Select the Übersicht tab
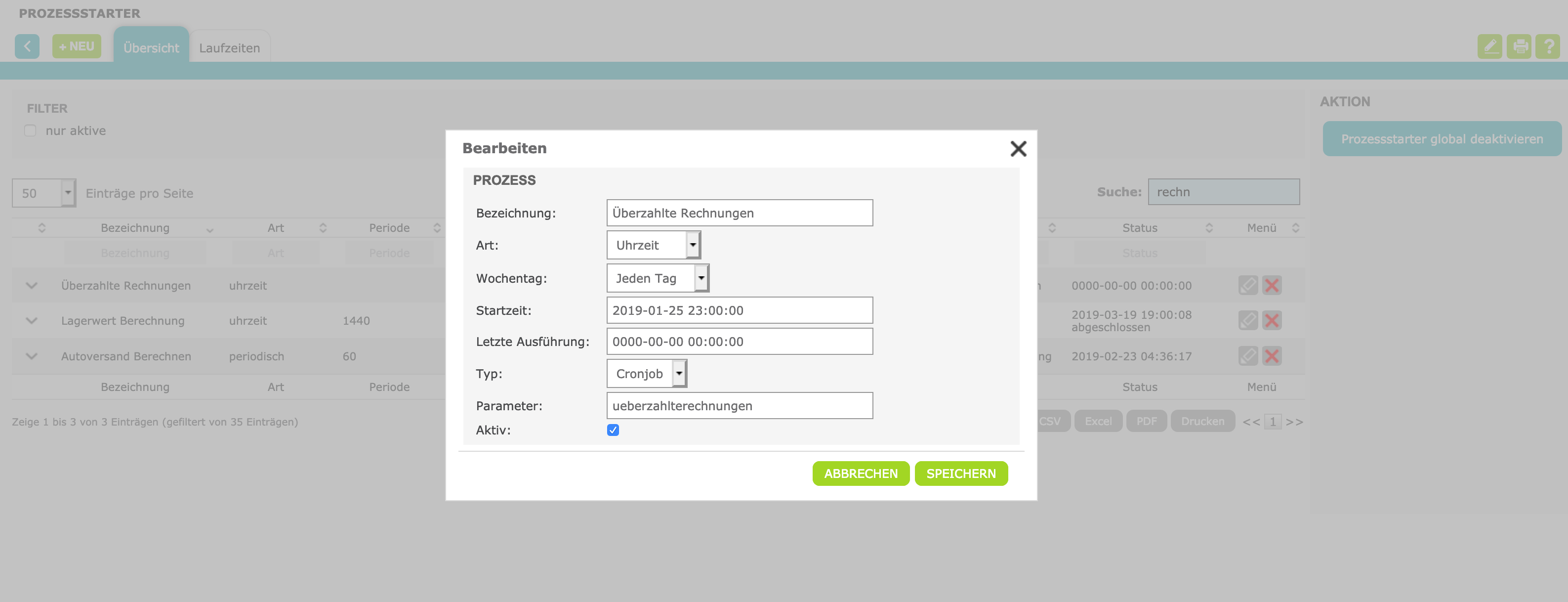Viewport: 1568px width, 602px height. (x=151, y=48)
